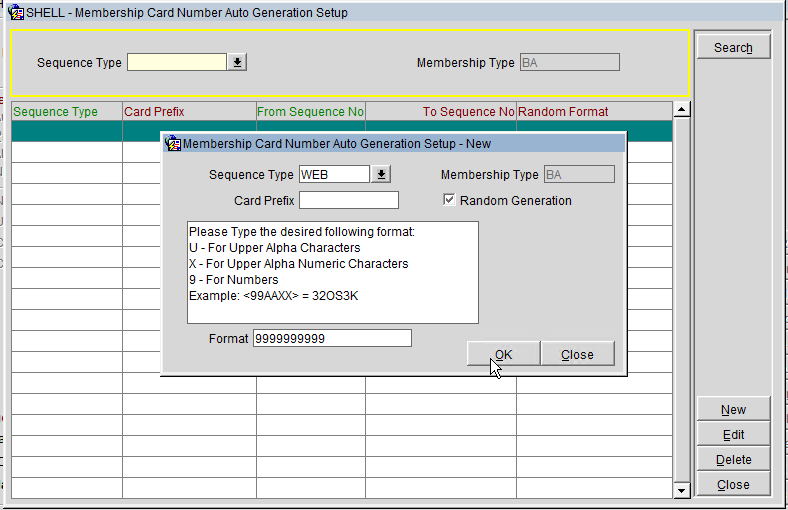Click the Format input field
This screenshot has height=510, width=788.
(x=332, y=338)
